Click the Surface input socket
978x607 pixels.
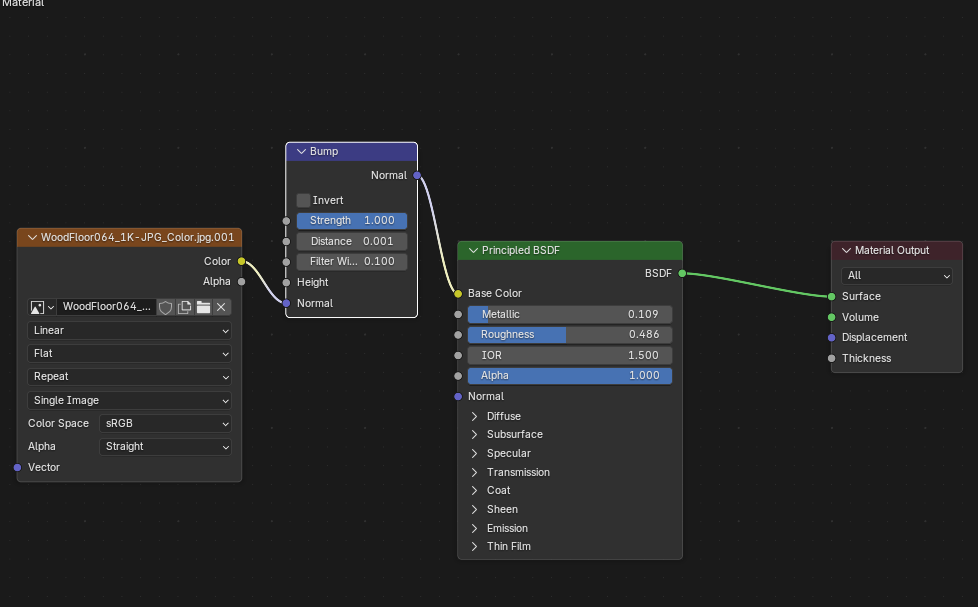coord(831,296)
